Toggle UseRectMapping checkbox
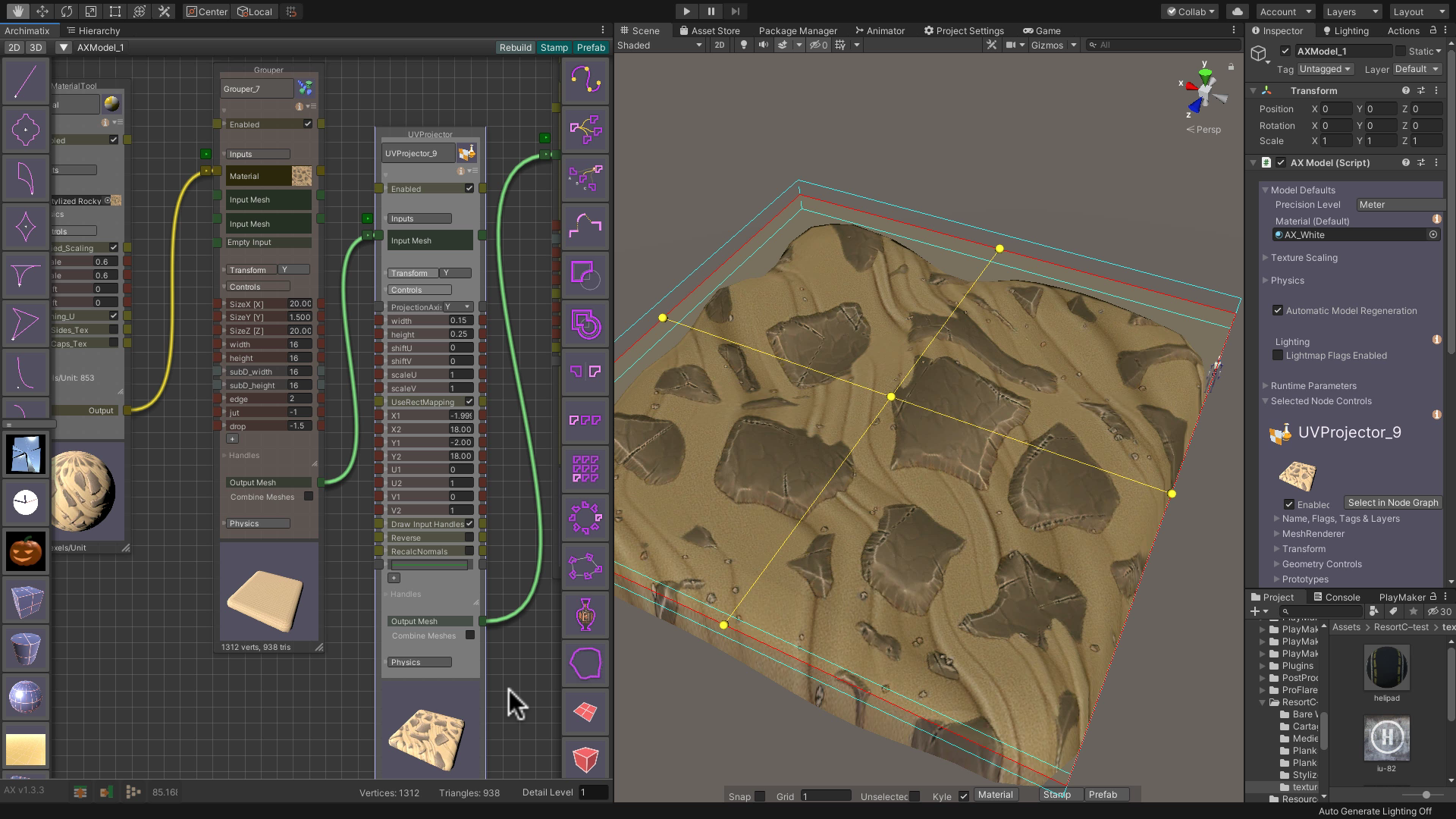 click(x=469, y=401)
